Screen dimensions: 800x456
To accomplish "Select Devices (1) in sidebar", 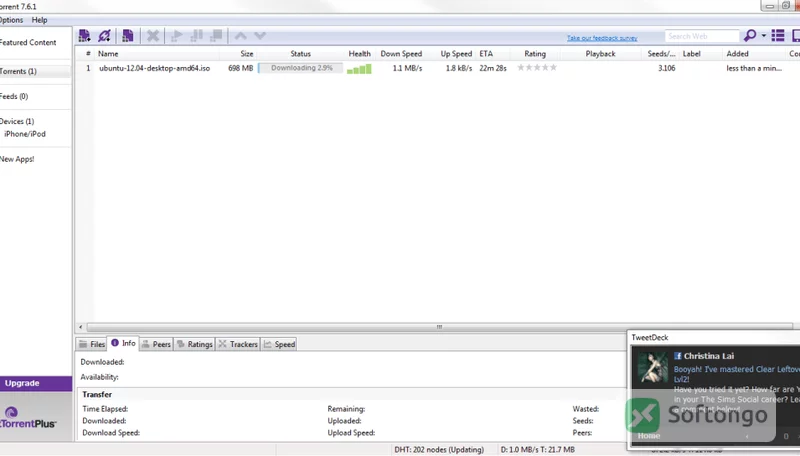I will 17,121.
